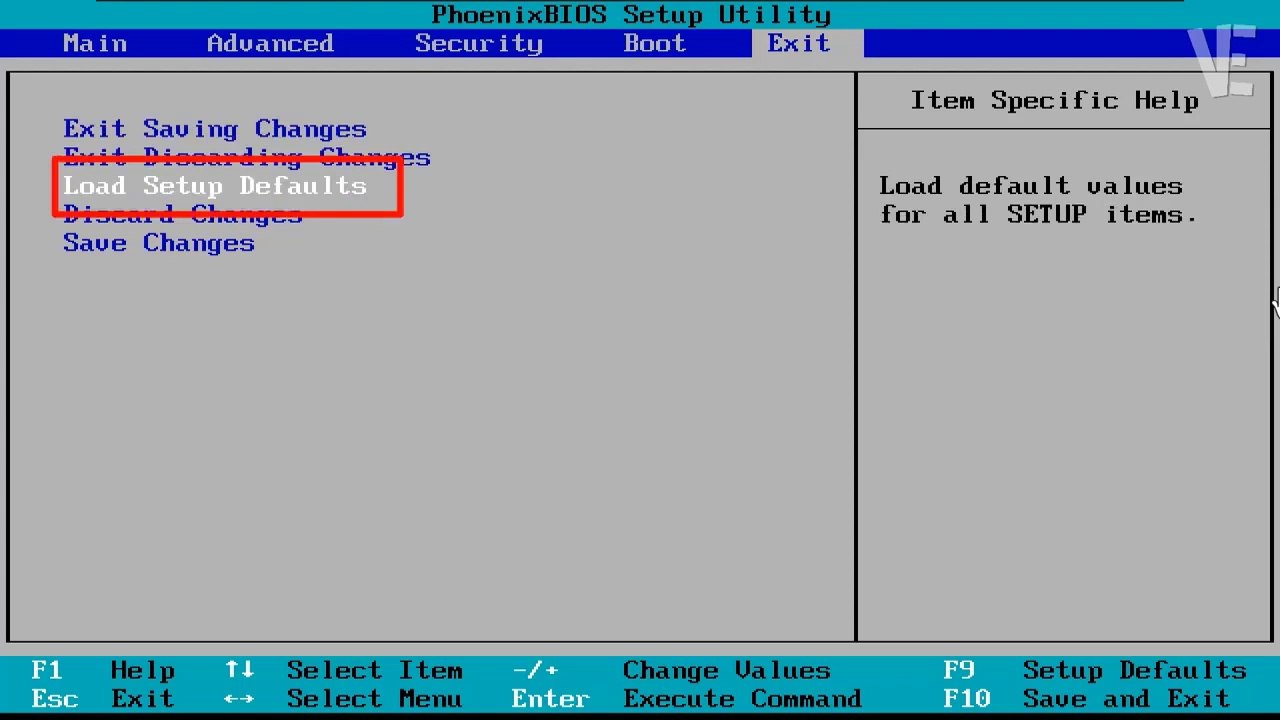Image resolution: width=1280 pixels, height=720 pixels.
Task: Click the 'Item Specific Help' heading
Action: [1055, 100]
